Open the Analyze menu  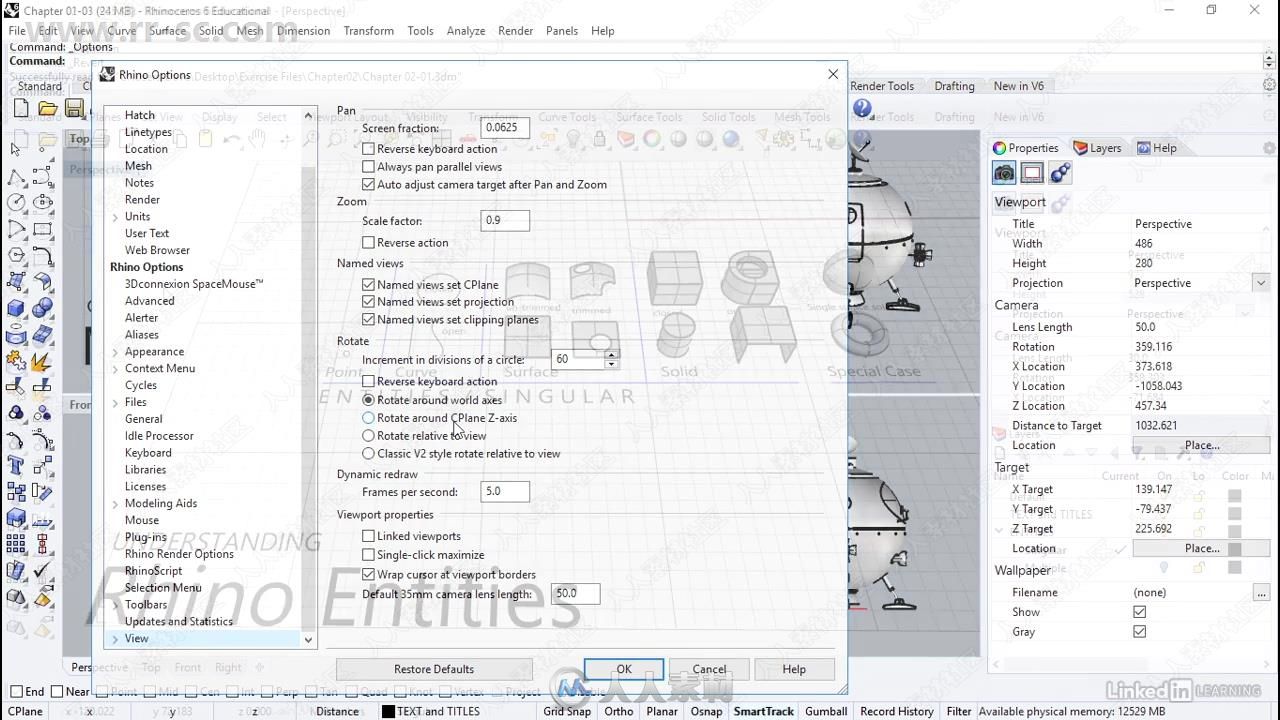point(466,31)
